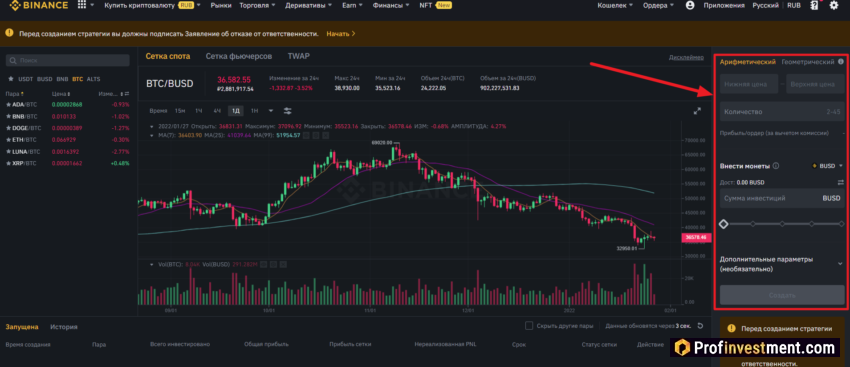Click the Поиск search field
This screenshot has width=850, height=367.
tap(68, 60)
